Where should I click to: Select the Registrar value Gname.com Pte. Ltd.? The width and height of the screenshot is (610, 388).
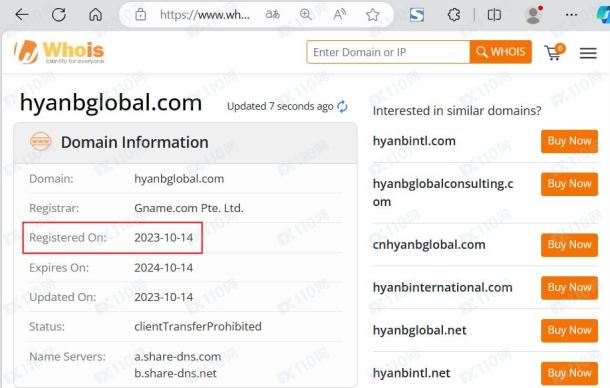tap(189, 208)
